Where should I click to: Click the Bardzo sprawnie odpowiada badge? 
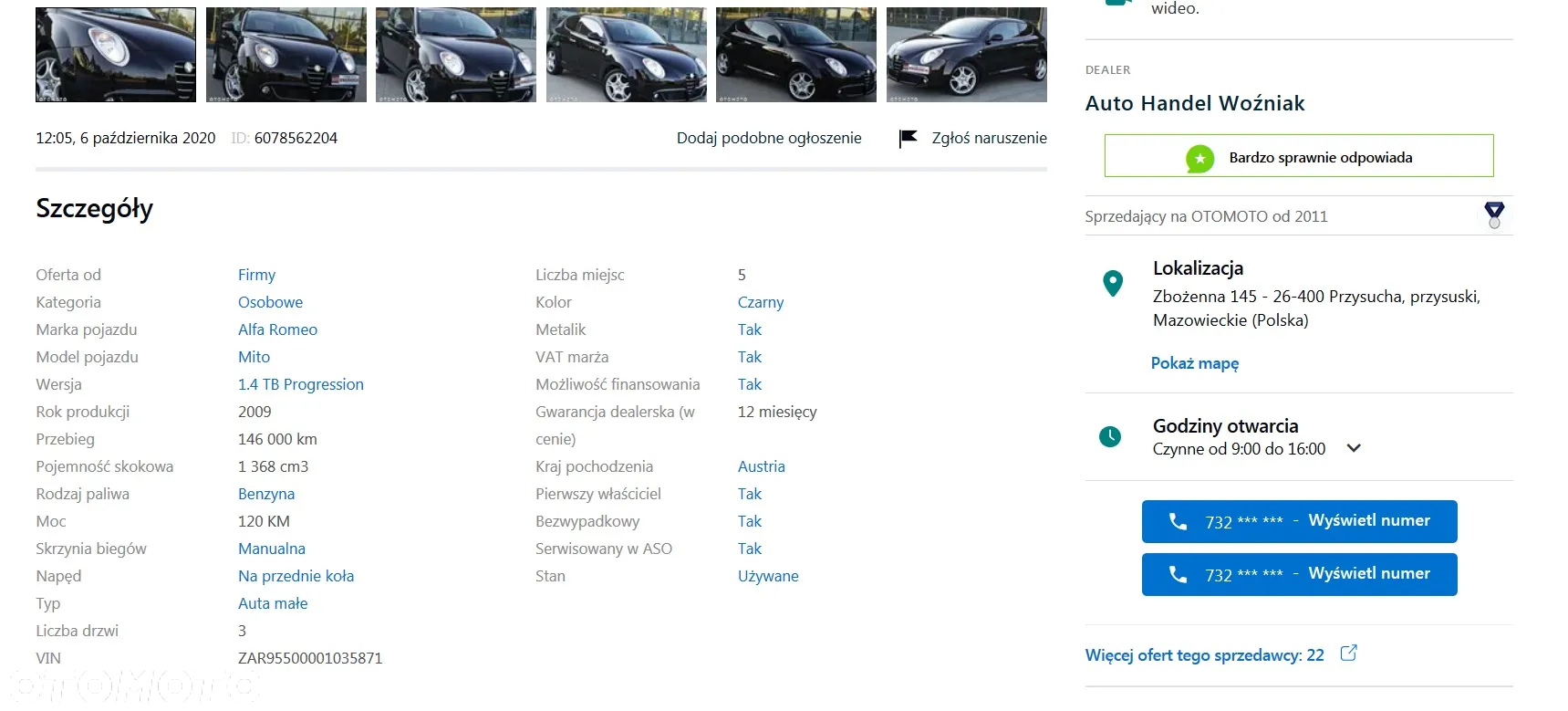pos(1299,156)
